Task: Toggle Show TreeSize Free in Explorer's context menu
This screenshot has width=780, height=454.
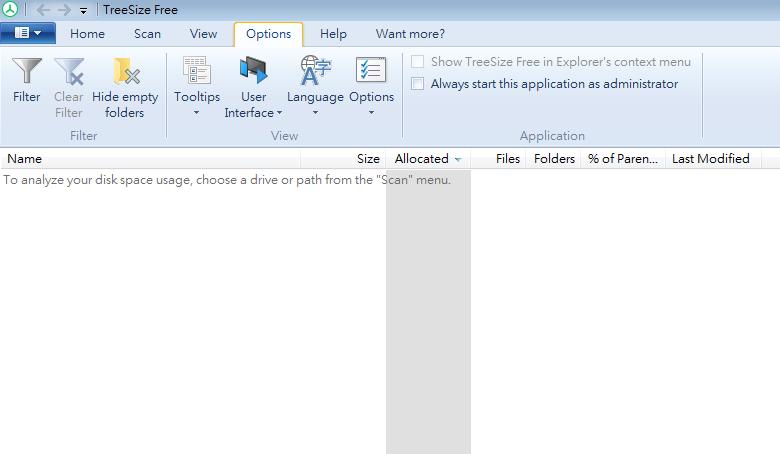Action: 417,62
